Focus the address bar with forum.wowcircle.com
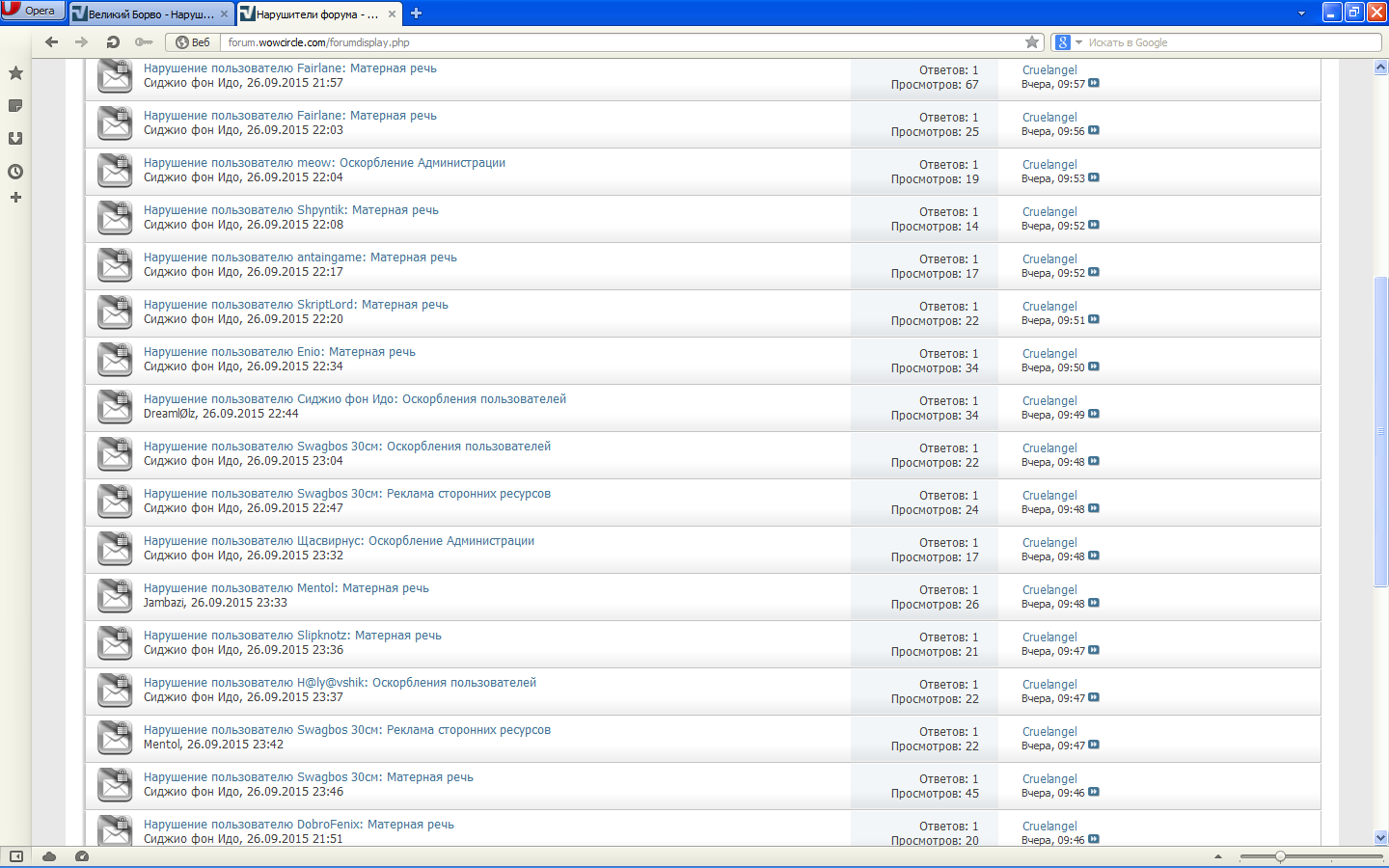The height and width of the screenshot is (868, 1389). click(622, 42)
